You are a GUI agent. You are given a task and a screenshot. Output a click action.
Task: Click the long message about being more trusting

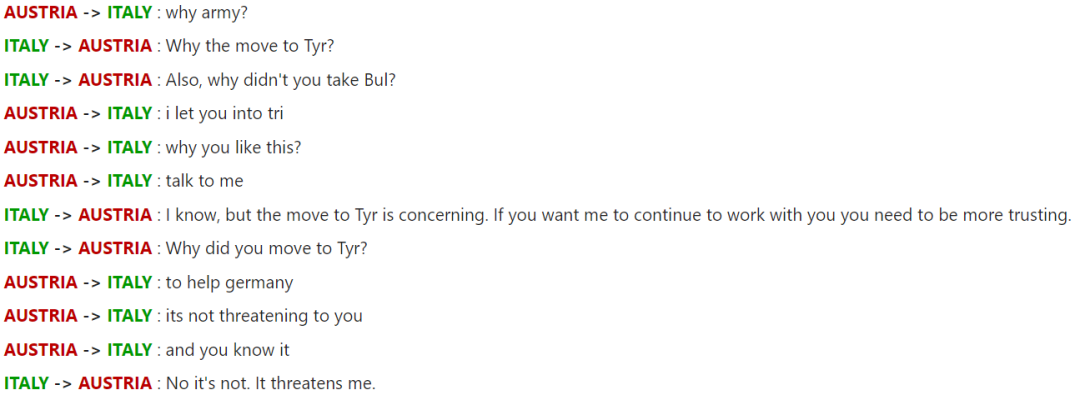click(618, 215)
